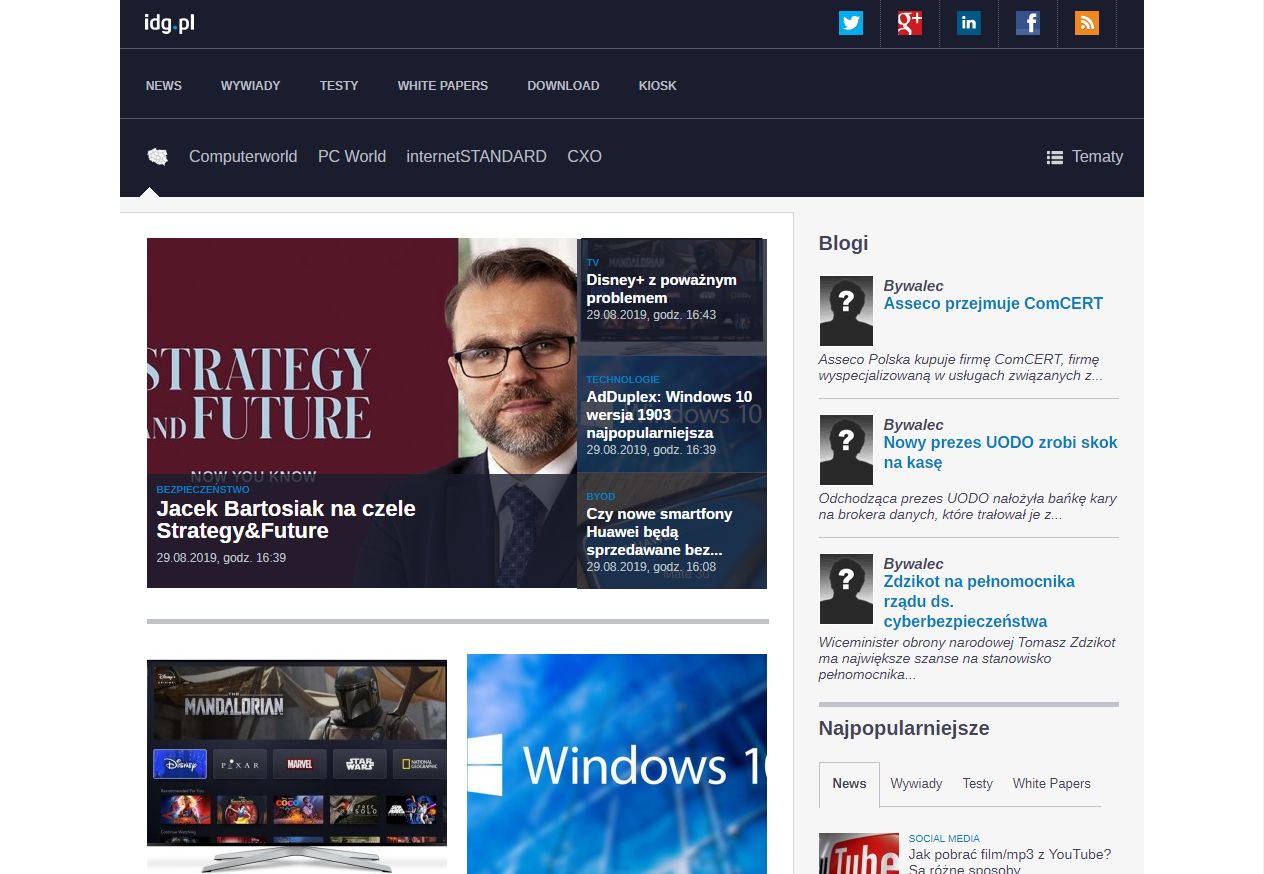Open the WHITE PAPERS menu item
1264x874 pixels.
[x=443, y=86]
